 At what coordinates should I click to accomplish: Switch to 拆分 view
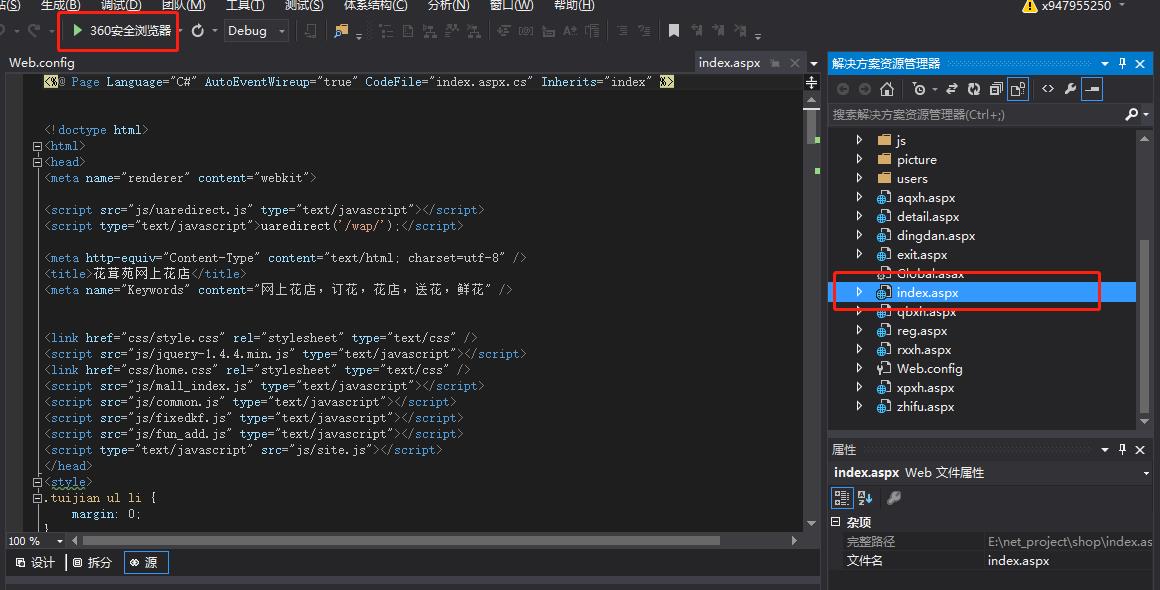pos(92,563)
